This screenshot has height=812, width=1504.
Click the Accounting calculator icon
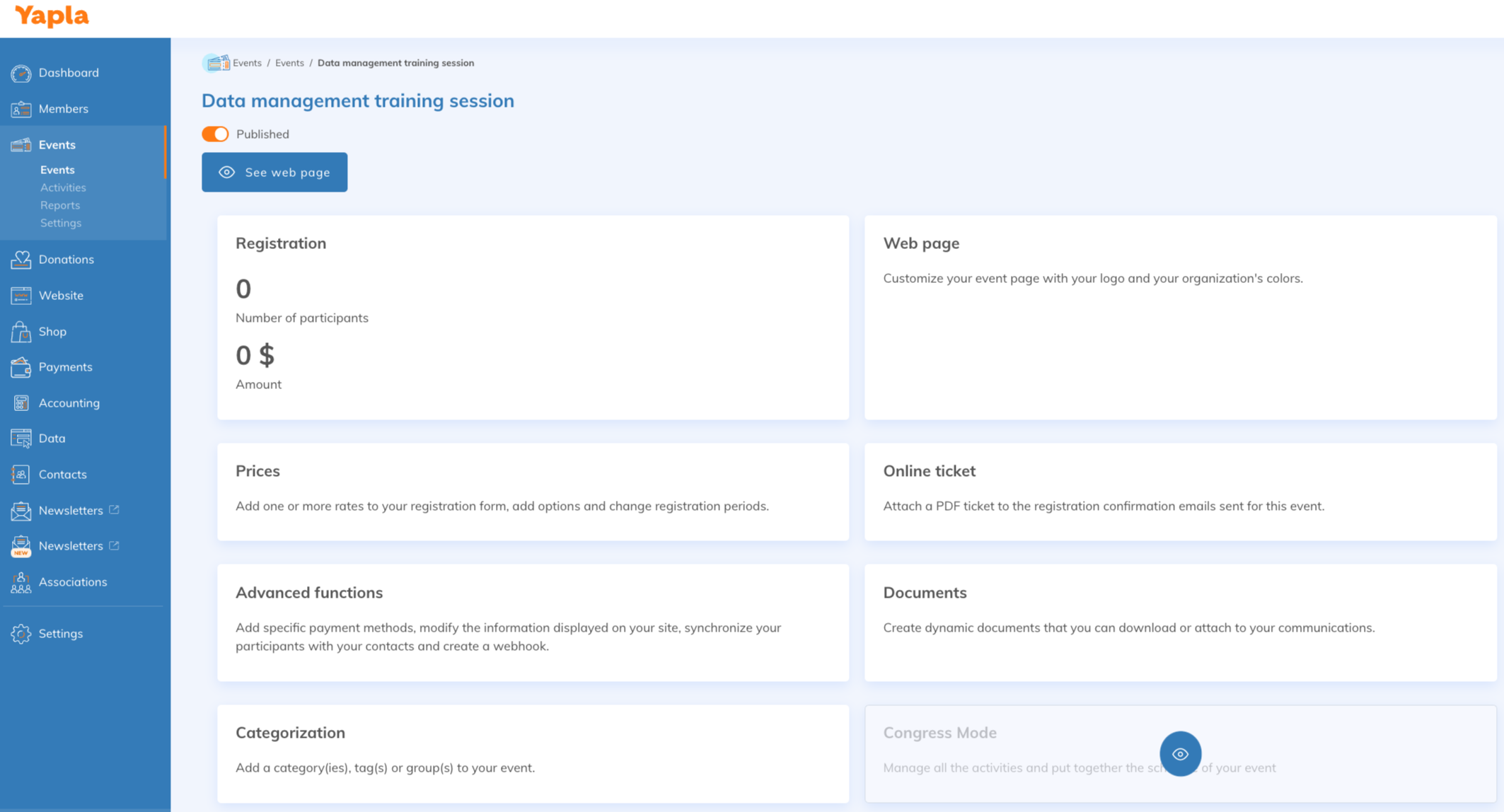click(x=21, y=403)
